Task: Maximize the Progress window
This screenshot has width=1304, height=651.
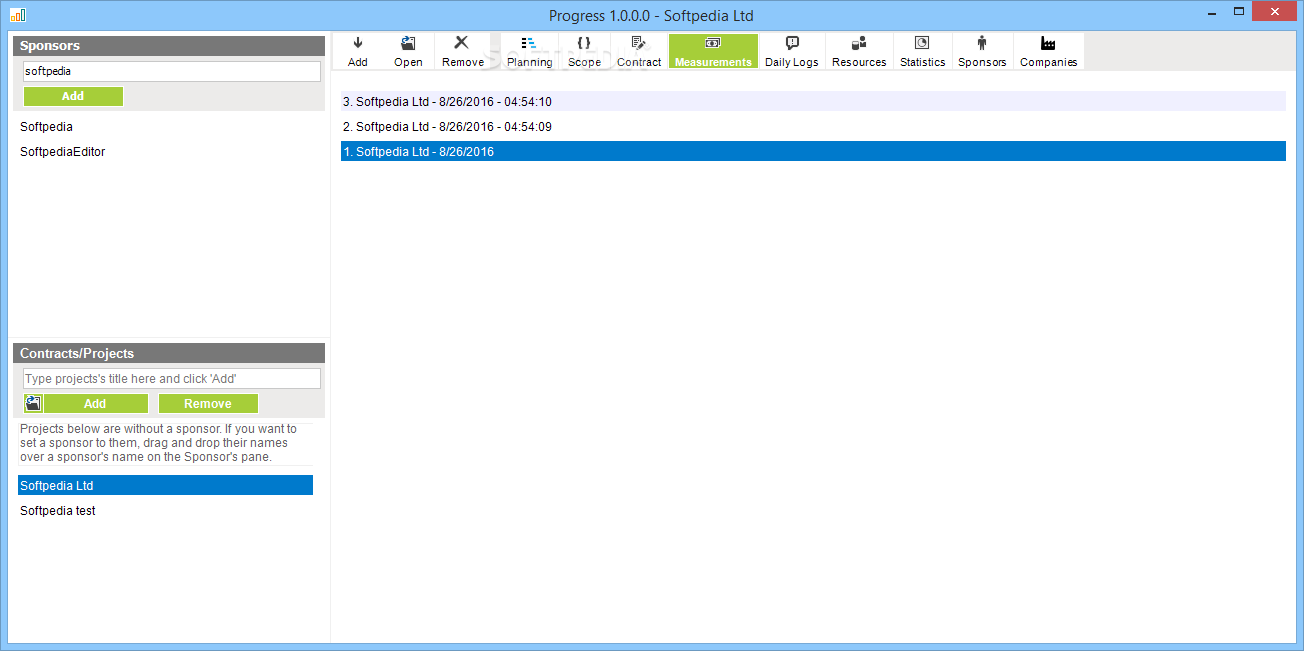Action: [x=1239, y=11]
